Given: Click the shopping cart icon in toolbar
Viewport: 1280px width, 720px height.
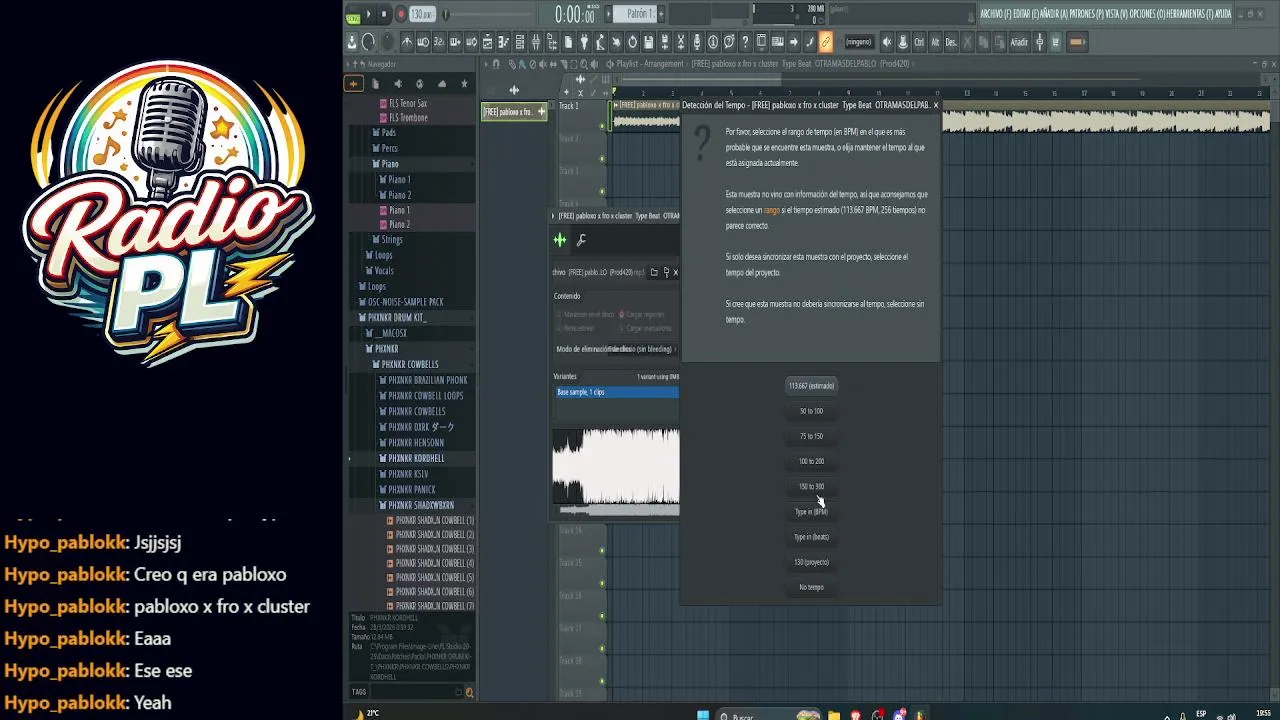Looking at the screenshot, I should coord(1054,42).
